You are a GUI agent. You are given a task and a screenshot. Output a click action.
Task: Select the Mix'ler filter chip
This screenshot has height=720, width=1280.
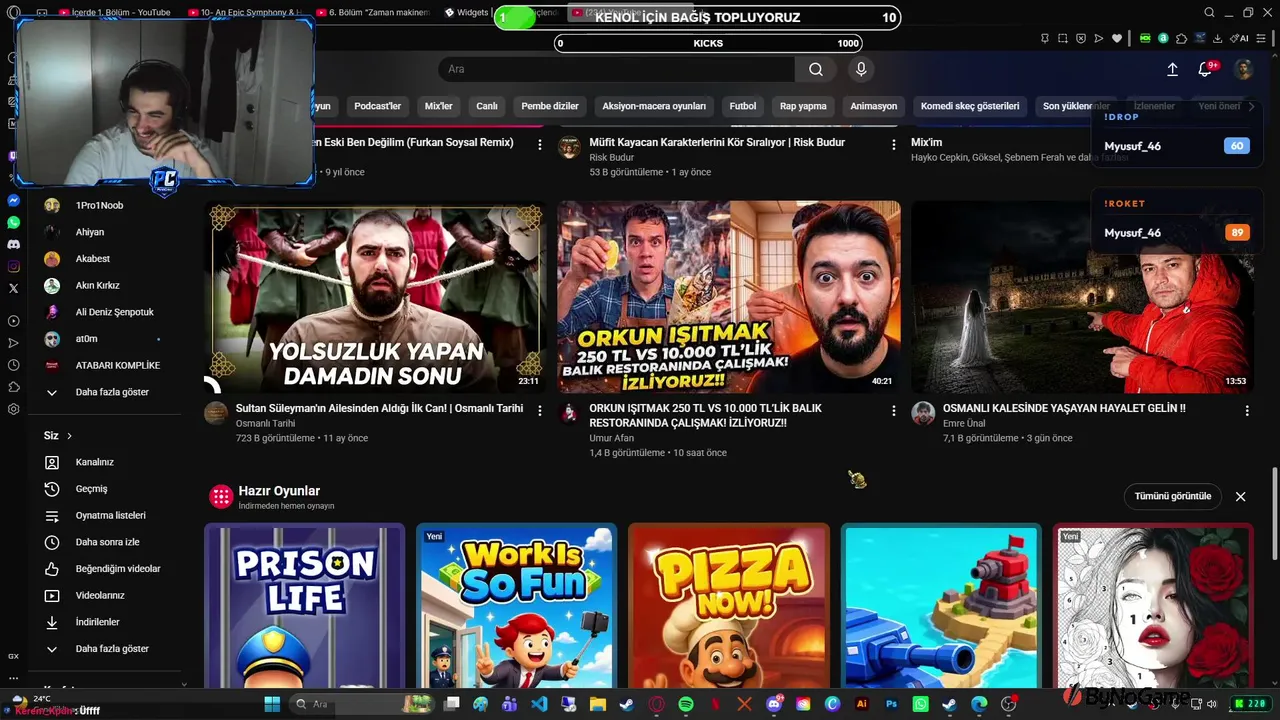tap(439, 106)
